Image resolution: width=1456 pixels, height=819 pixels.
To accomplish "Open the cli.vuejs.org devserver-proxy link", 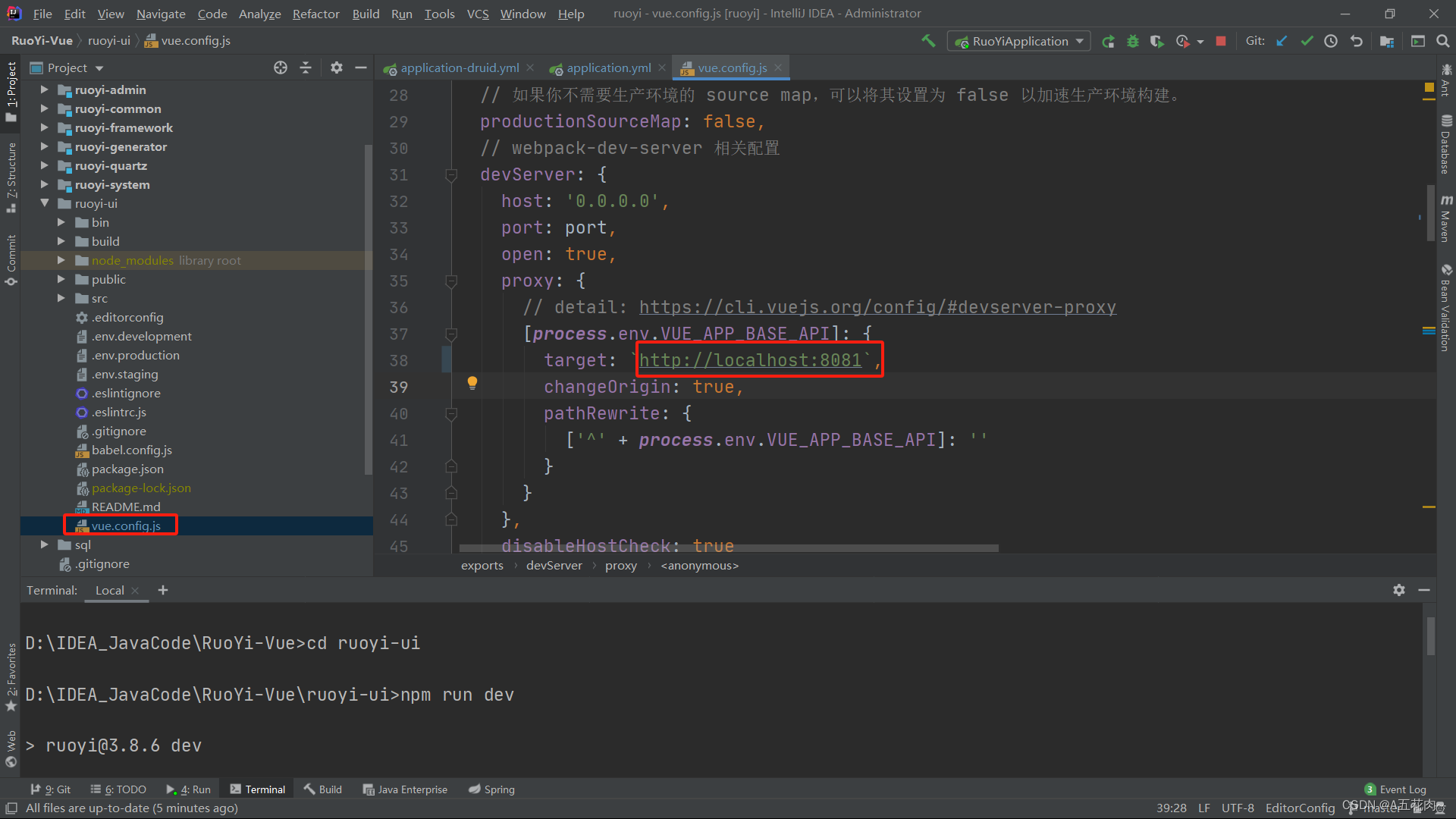I will (877, 307).
